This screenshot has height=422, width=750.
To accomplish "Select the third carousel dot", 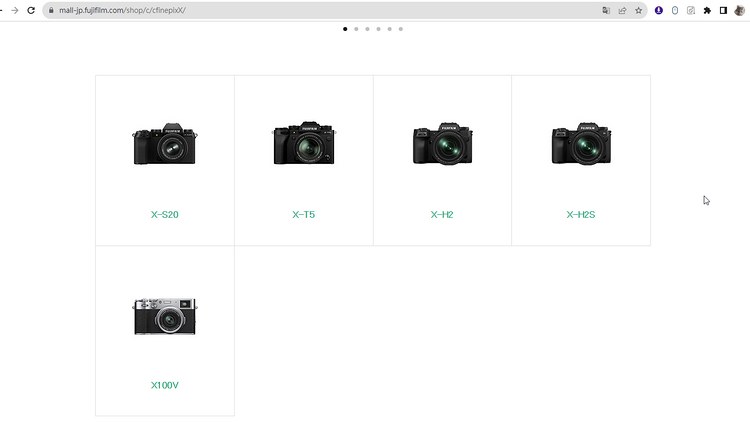I will (x=367, y=29).
